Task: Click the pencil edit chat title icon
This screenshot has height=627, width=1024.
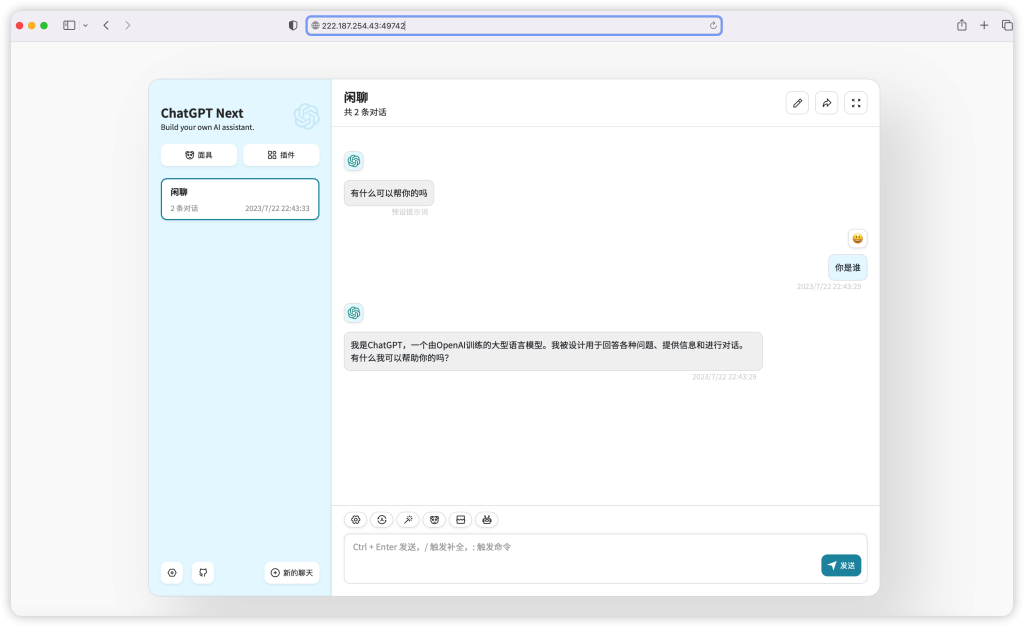Action: click(797, 103)
